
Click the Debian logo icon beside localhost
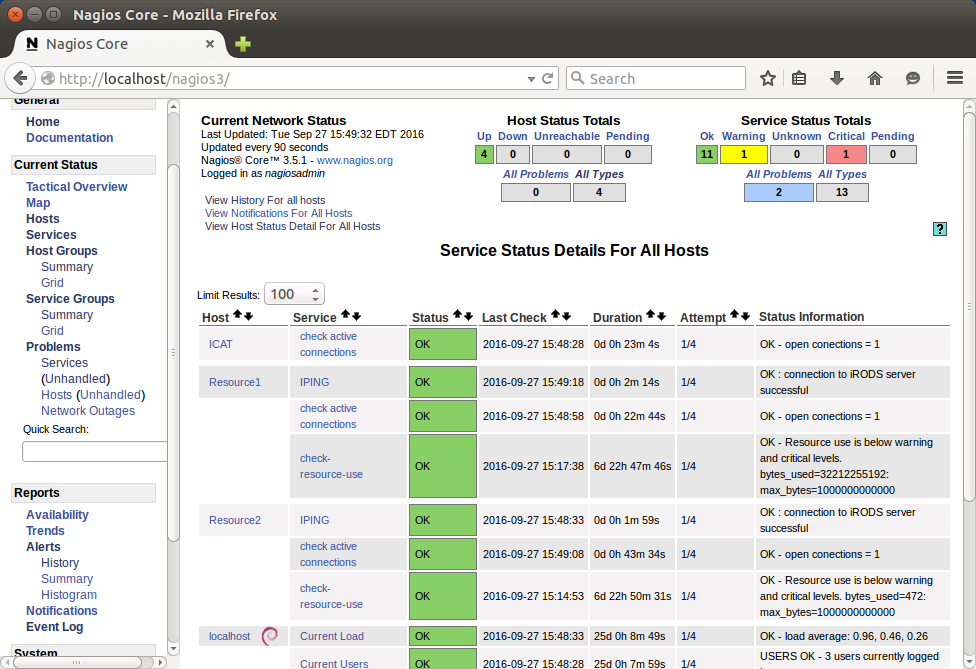coord(270,636)
